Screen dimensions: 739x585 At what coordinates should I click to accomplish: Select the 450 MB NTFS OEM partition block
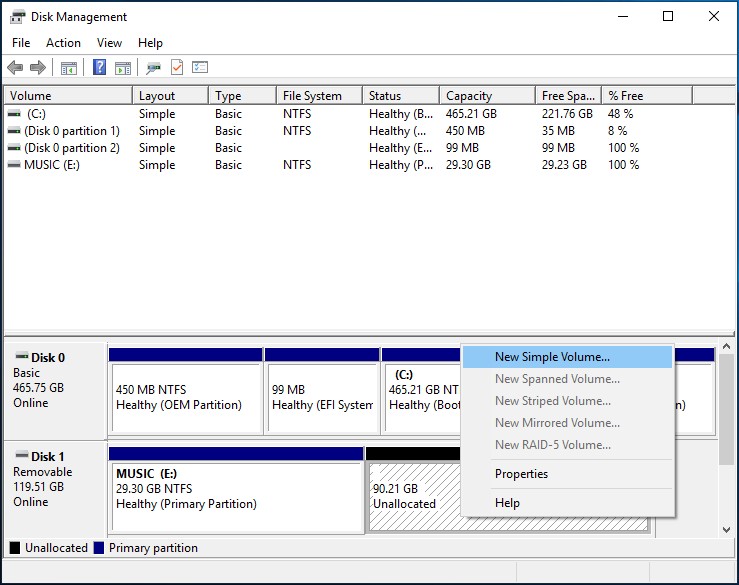186,391
